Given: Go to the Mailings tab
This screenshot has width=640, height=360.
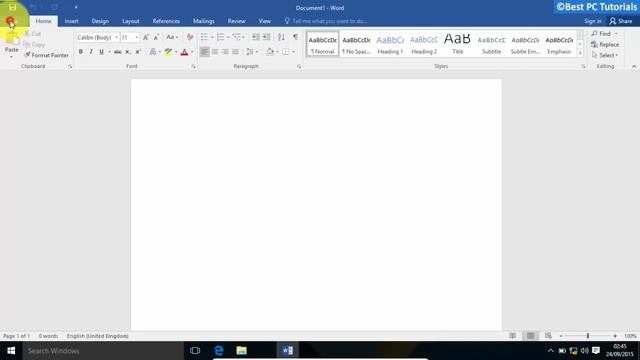Looking at the screenshot, I should click(x=204, y=21).
